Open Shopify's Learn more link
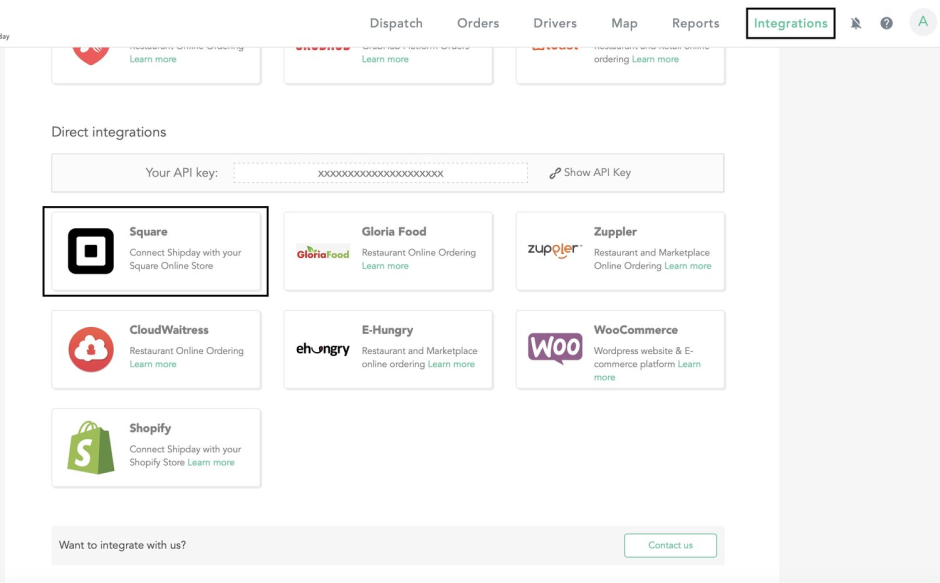The width and height of the screenshot is (940, 583). [210, 462]
